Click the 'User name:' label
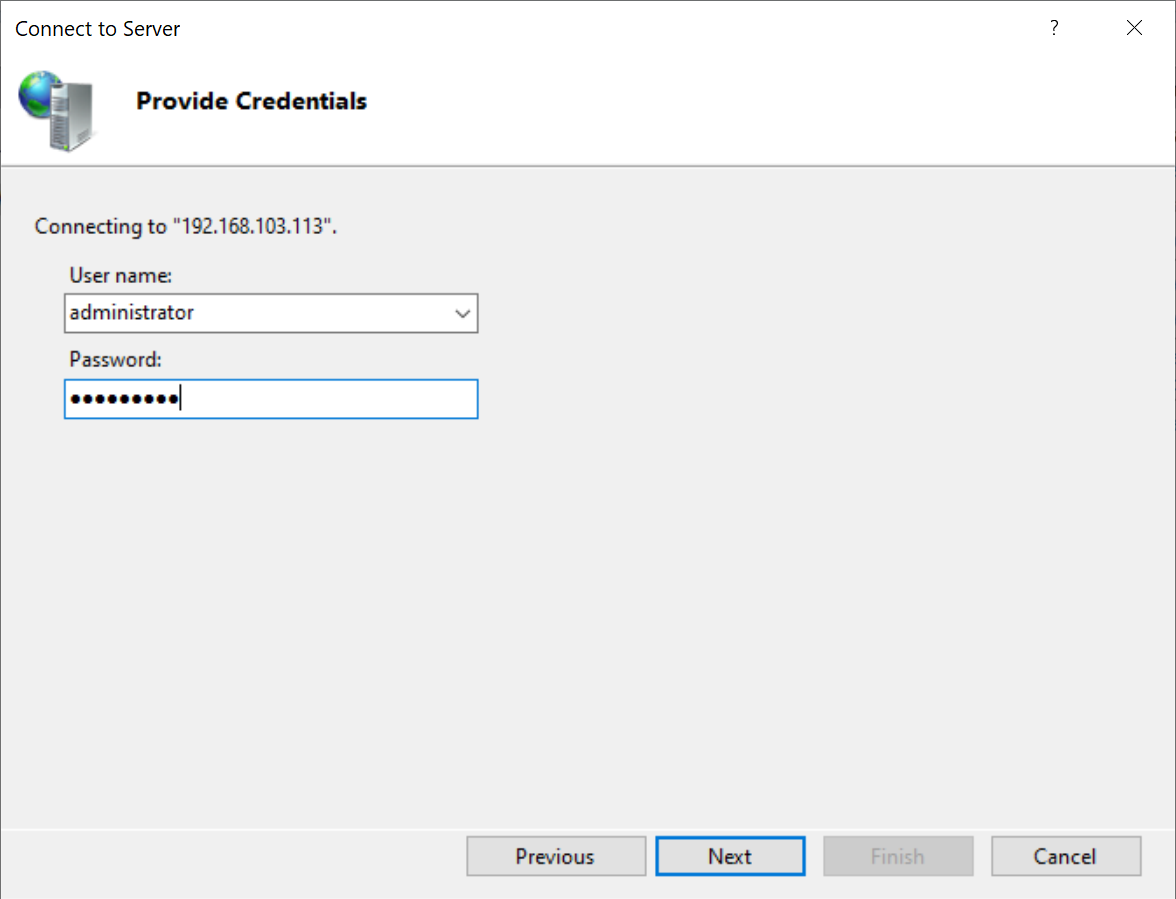1176x899 pixels. [121, 275]
